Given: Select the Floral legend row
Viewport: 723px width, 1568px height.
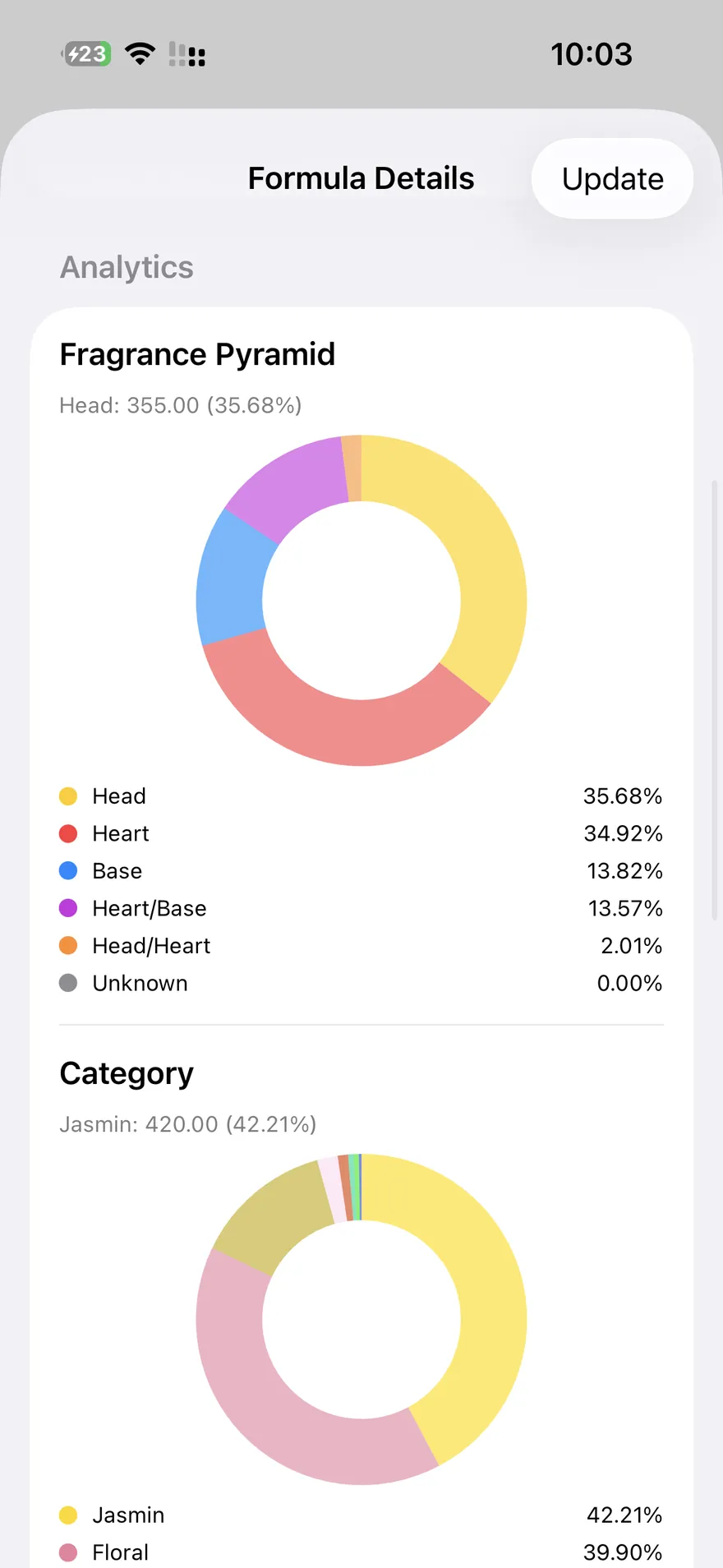Looking at the screenshot, I should tap(361, 1552).
